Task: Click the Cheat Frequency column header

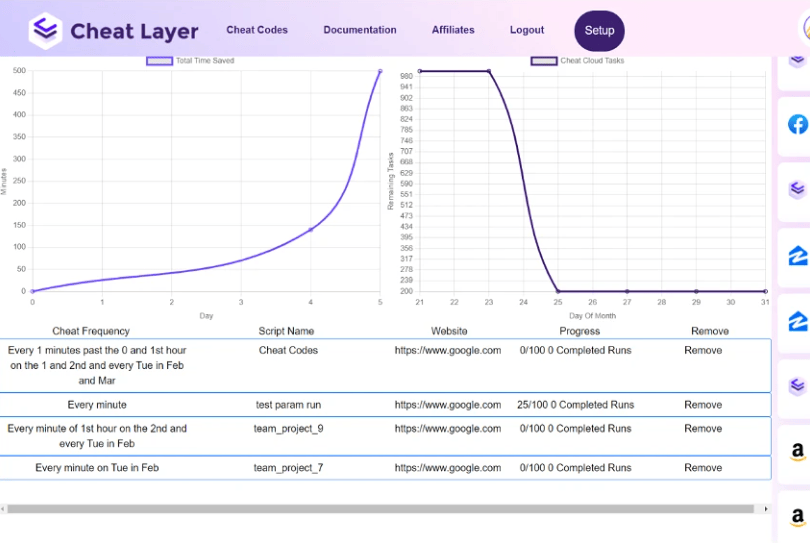Action: pos(91,331)
